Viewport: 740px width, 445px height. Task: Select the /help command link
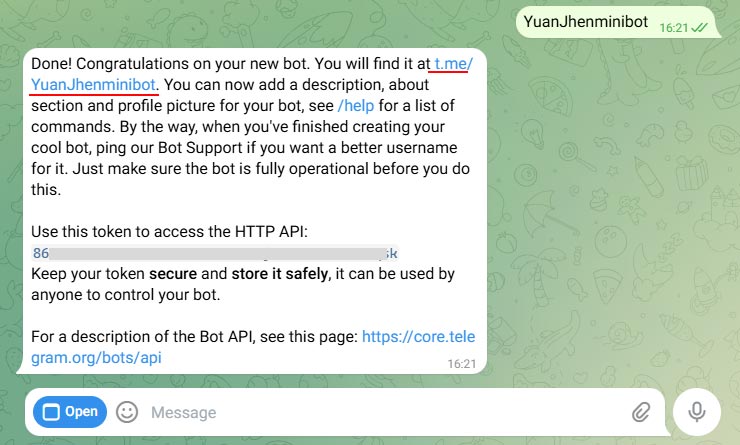click(356, 106)
